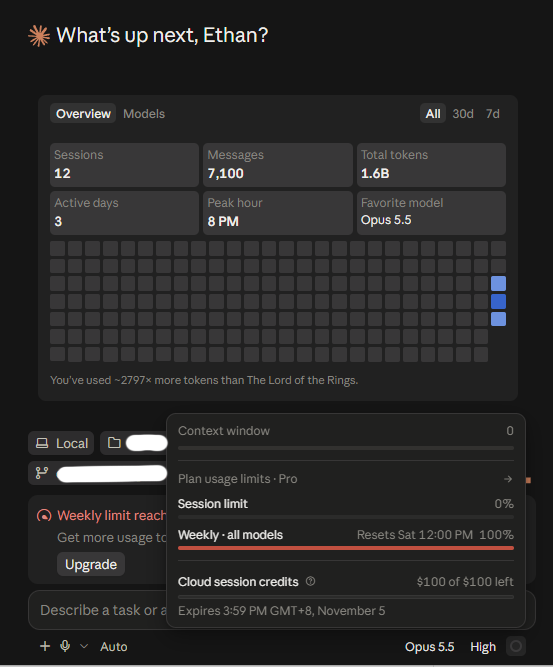This screenshot has width=553, height=667.
Task: Click the Upgrade button
Action: tap(91, 564)
